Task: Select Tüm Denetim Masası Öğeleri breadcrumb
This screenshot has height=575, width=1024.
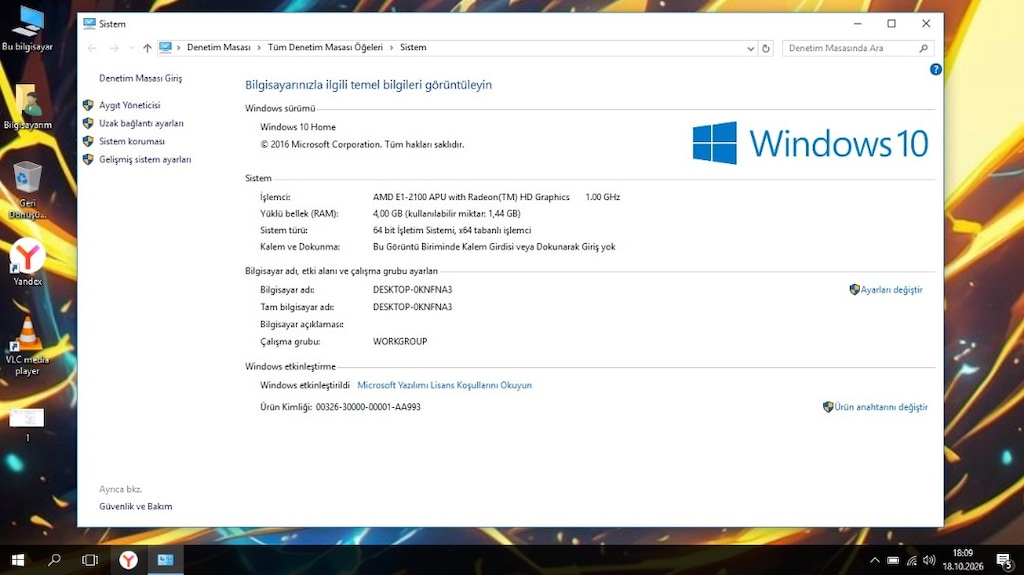Action: pyautogui.click(x=325, y=48)
